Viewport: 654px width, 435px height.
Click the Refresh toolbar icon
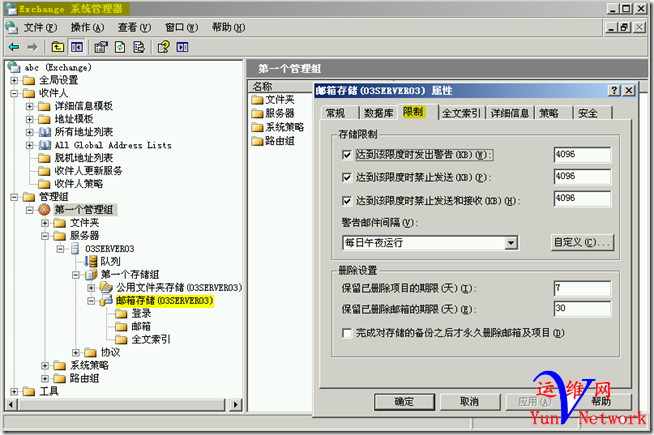[x=120, y=47]
